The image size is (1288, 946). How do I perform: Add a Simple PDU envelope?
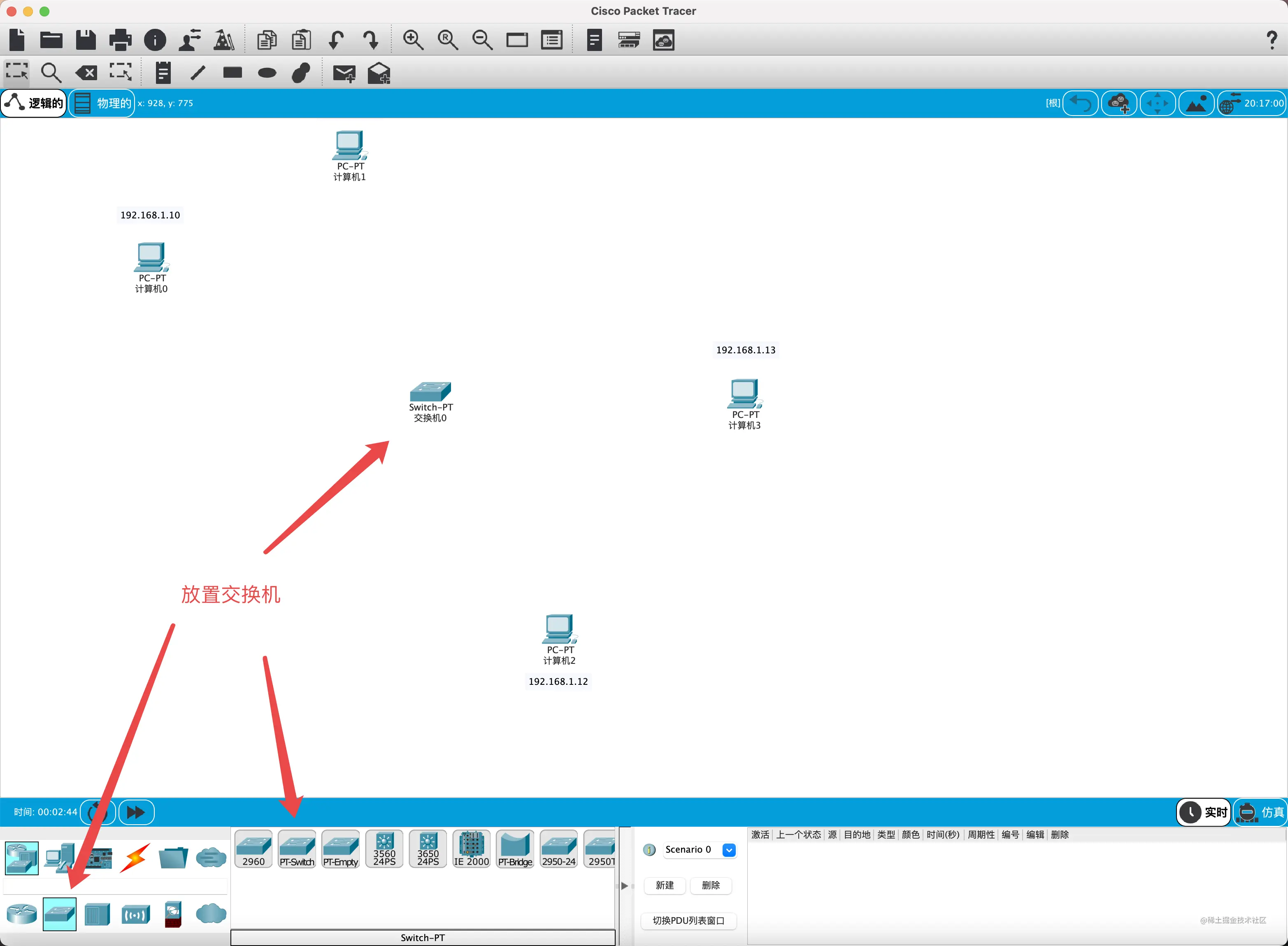(x=344, y=73)
